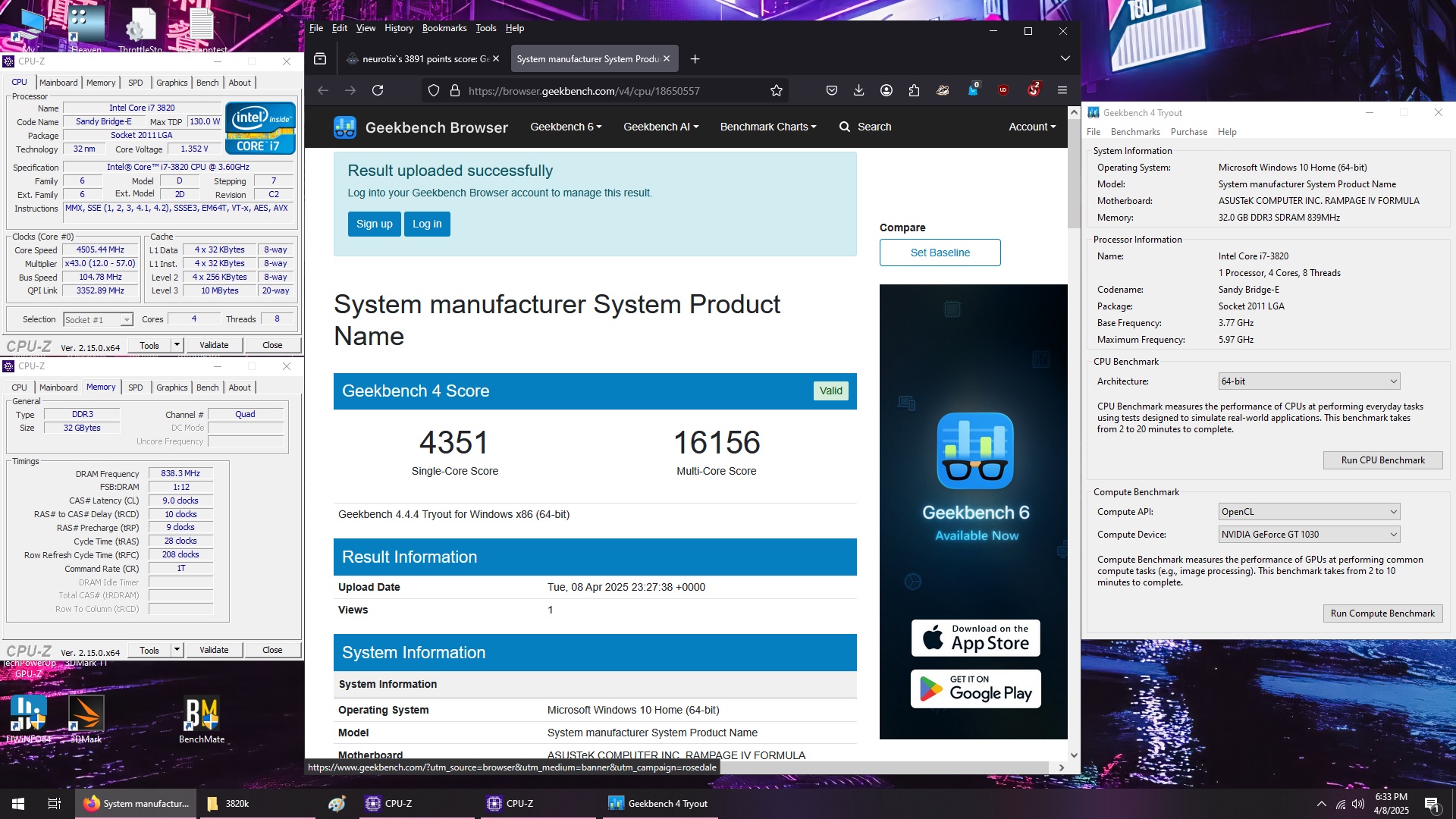The image size is (1456, 819).
Task: Open the extensions puzzle icon
Action: pos(914,90)
